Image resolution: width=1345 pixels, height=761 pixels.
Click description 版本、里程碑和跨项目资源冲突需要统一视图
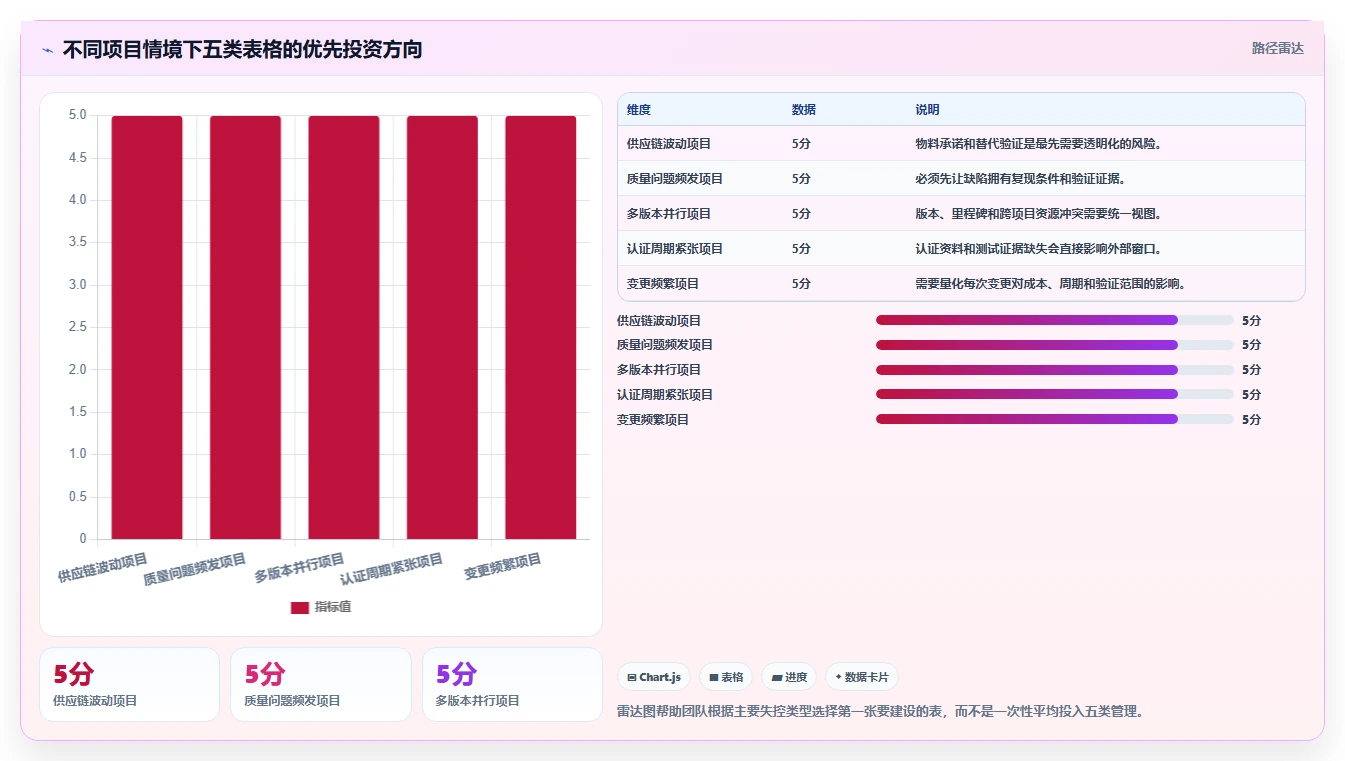1038,214
